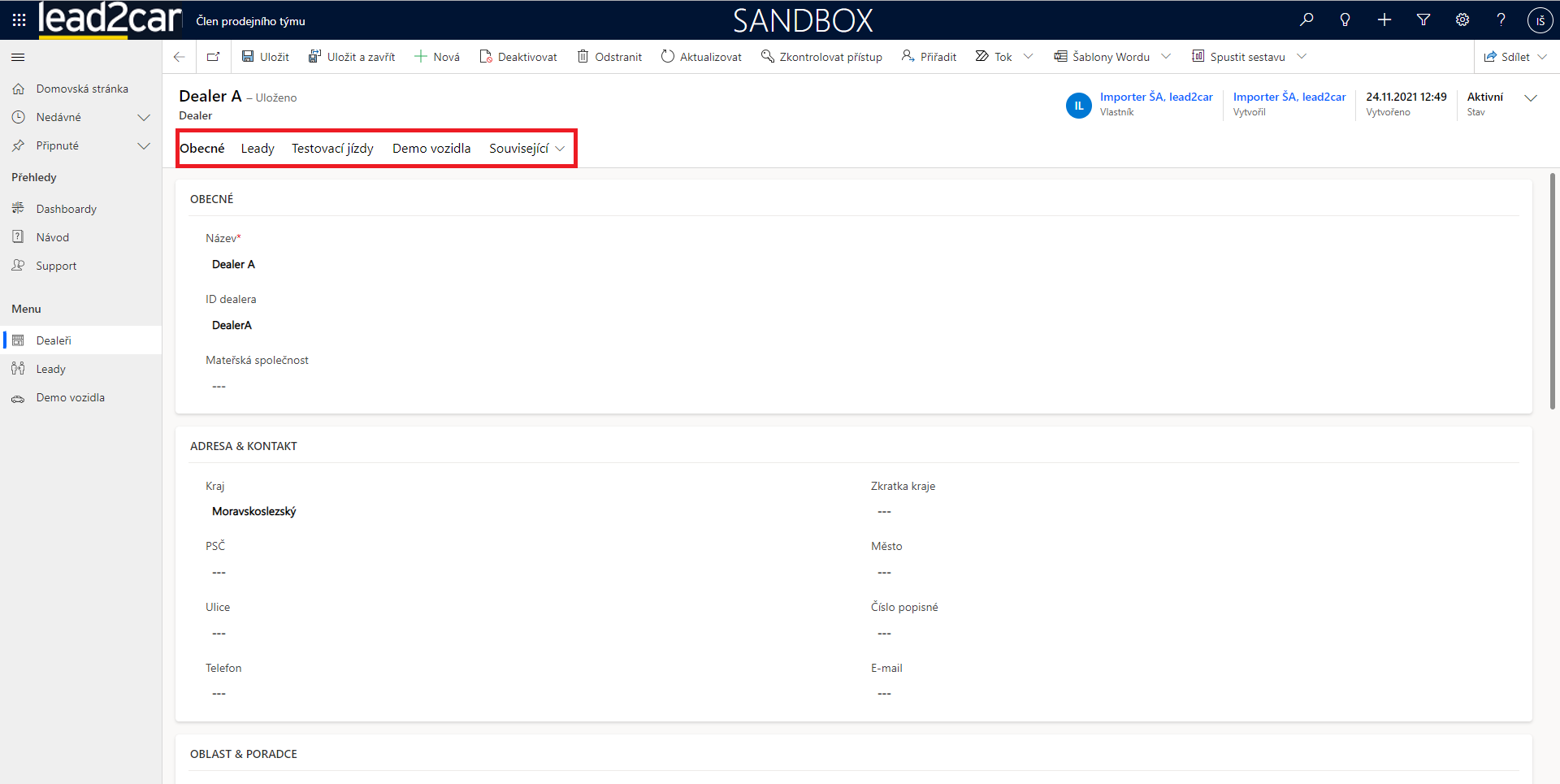Open the lightbulb assistant icon

1345,19
